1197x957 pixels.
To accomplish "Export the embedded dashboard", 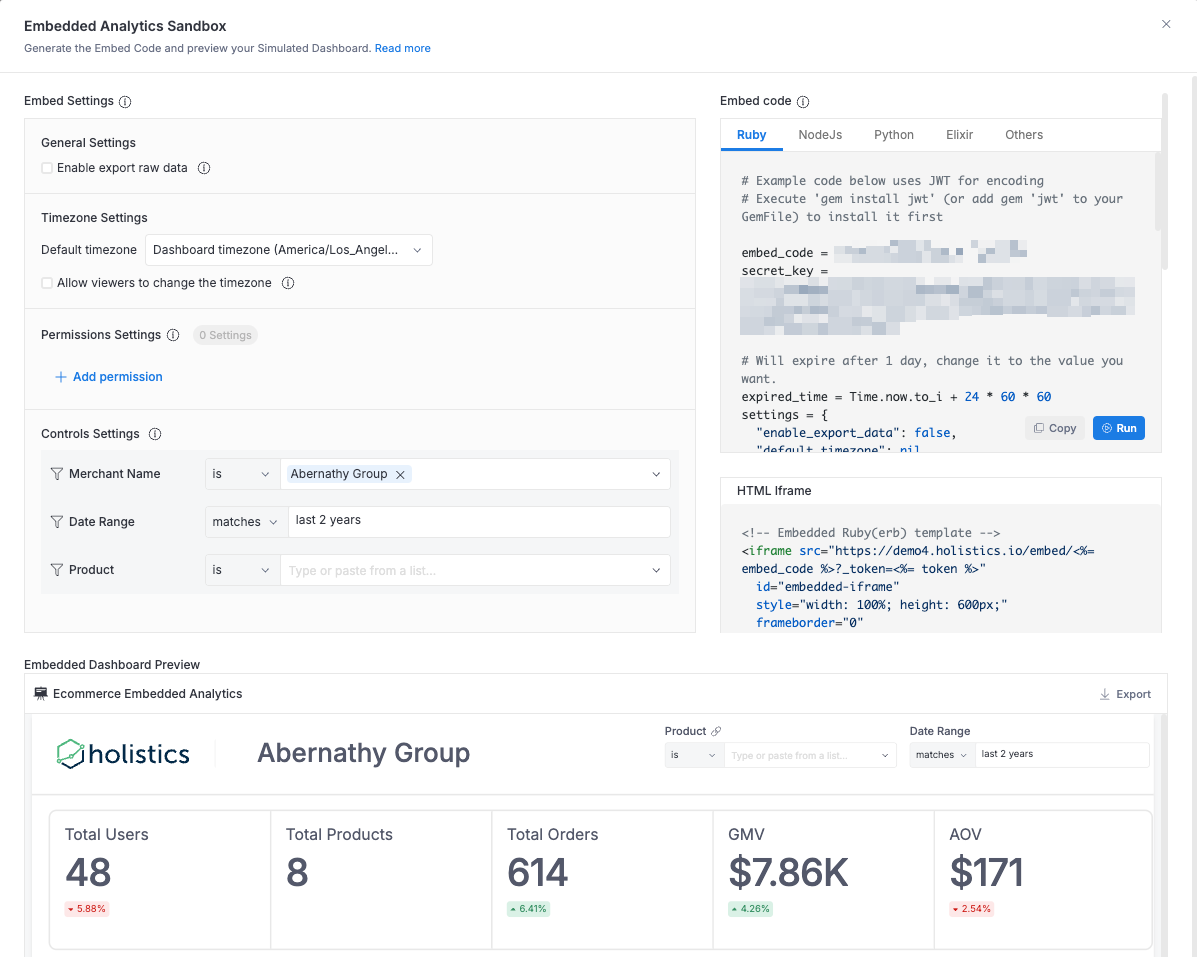I will tap(1125, 694).
